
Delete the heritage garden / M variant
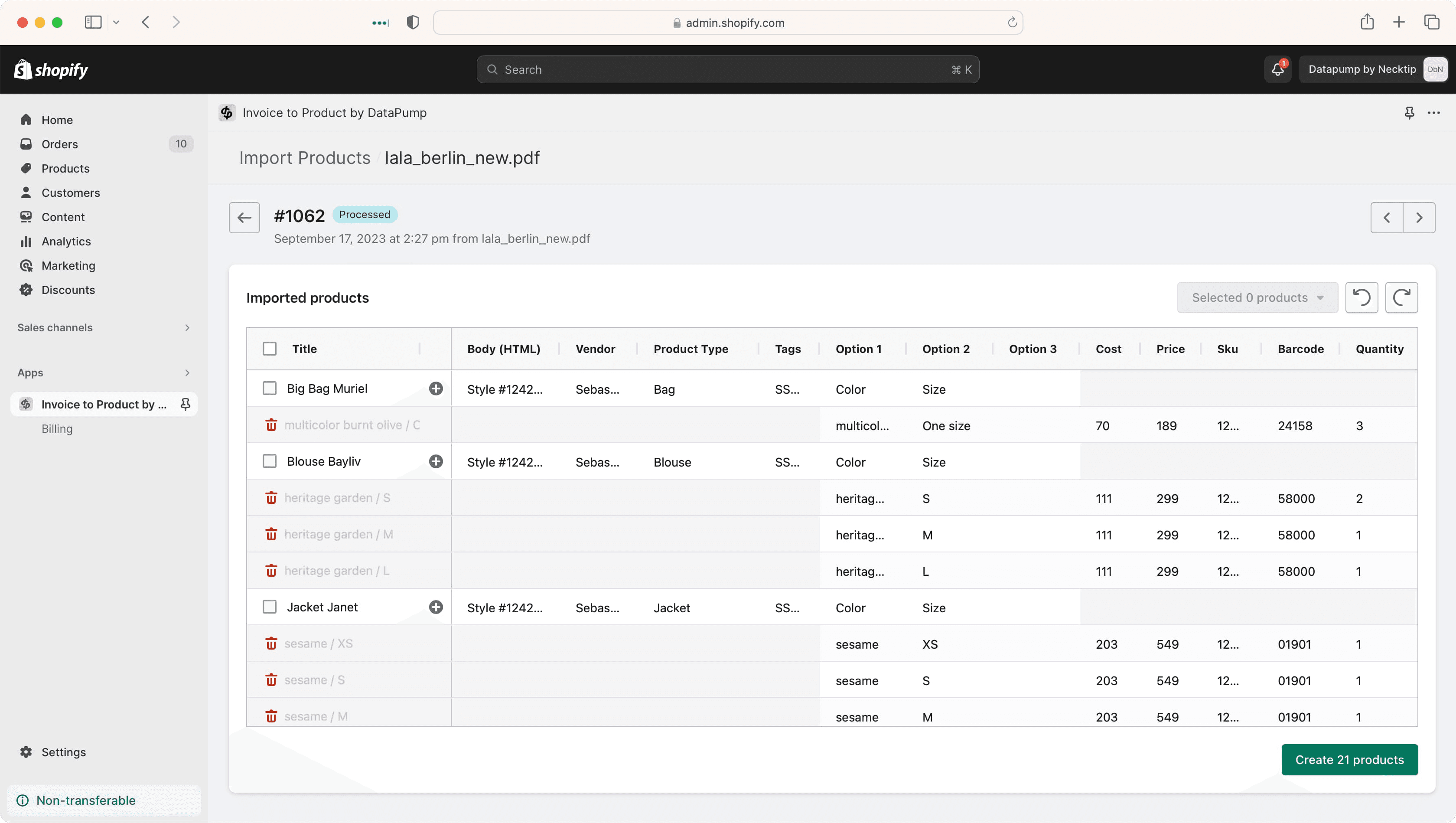pyautogui.click(x=271, y=534)
